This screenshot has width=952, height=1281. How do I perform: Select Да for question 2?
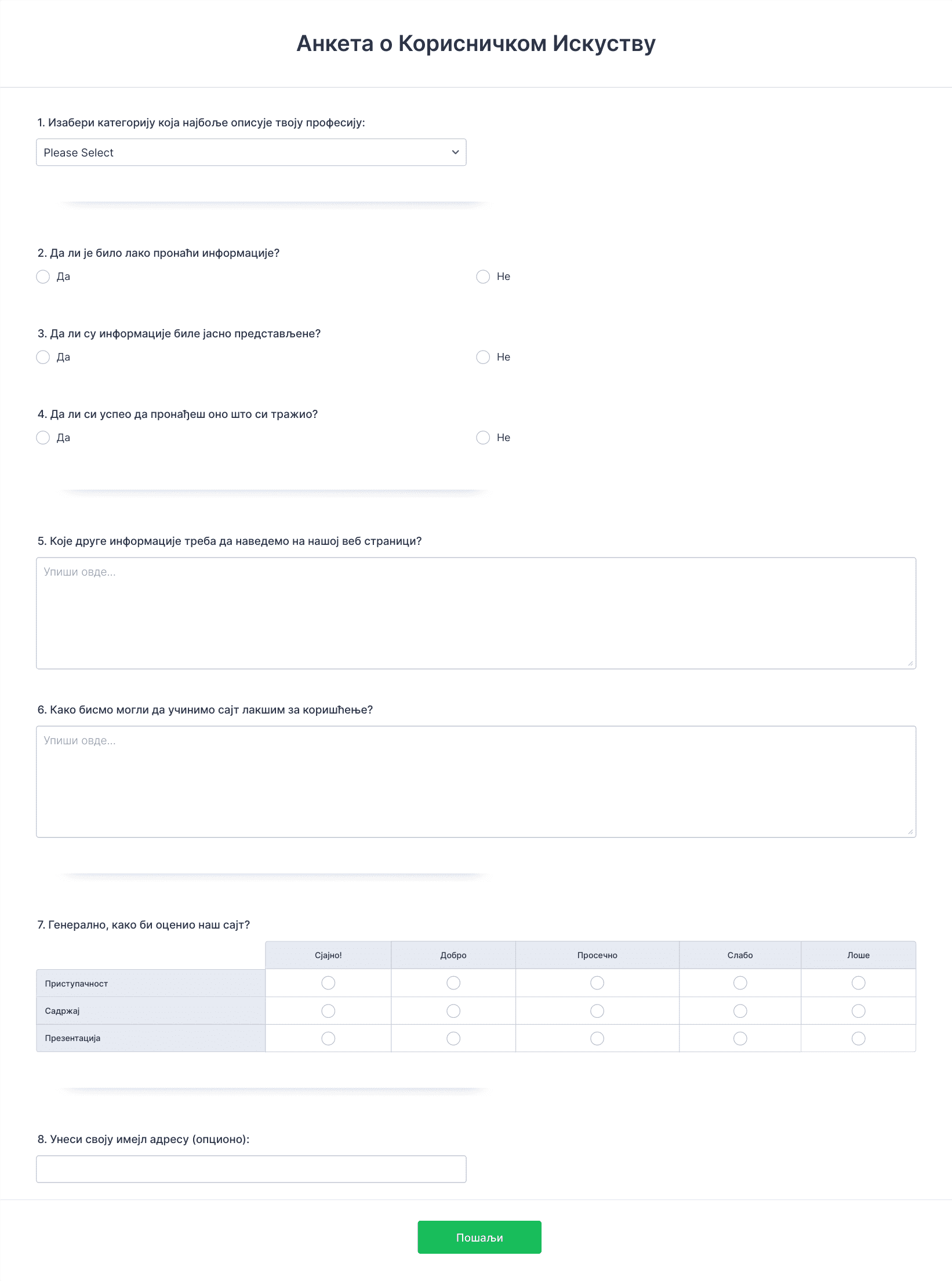[43, 276]
